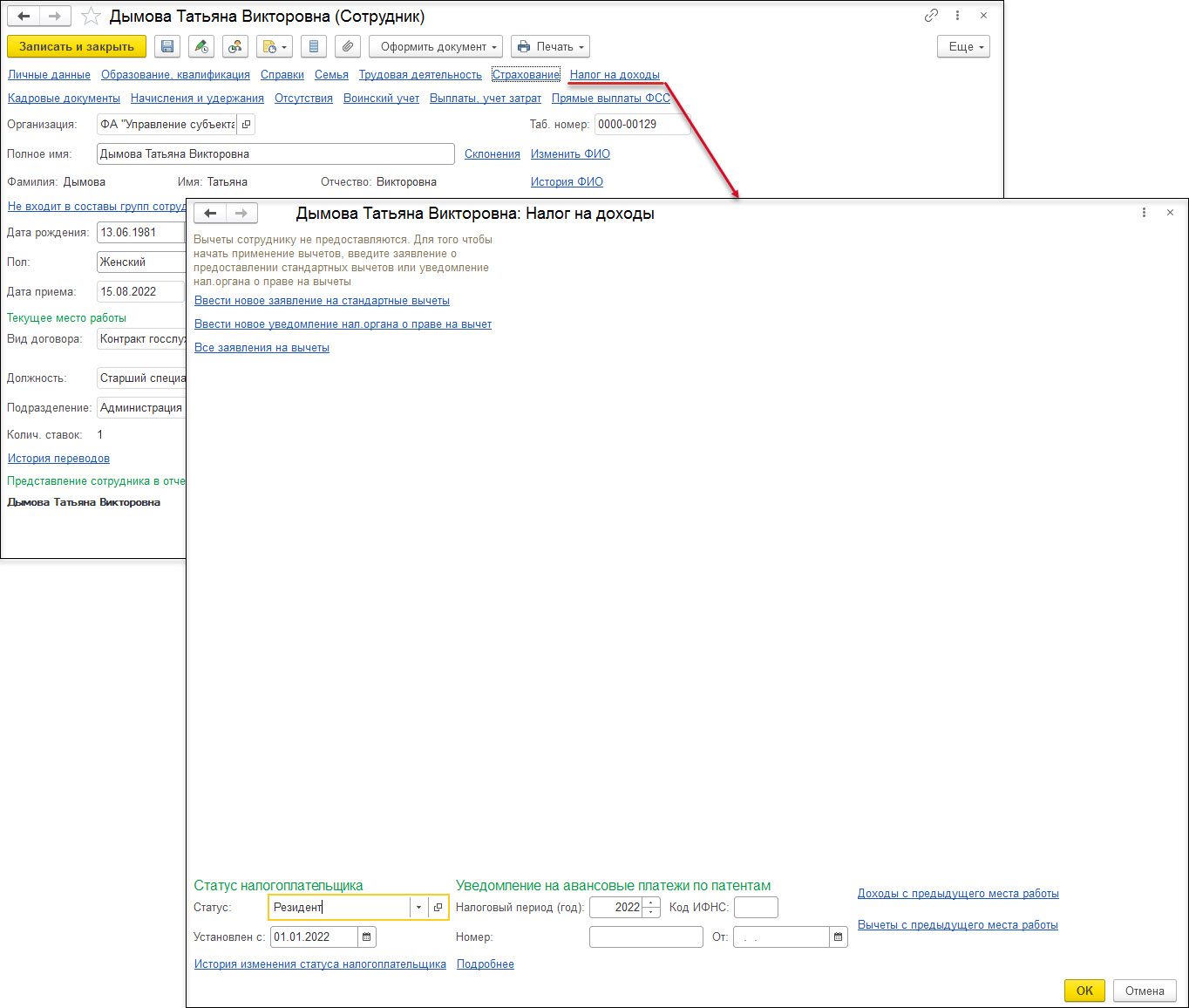Viewport: 1189px width, 1008px height.
Task: Click the forward arrow in the employee window
Action: [x=55, y=17]
